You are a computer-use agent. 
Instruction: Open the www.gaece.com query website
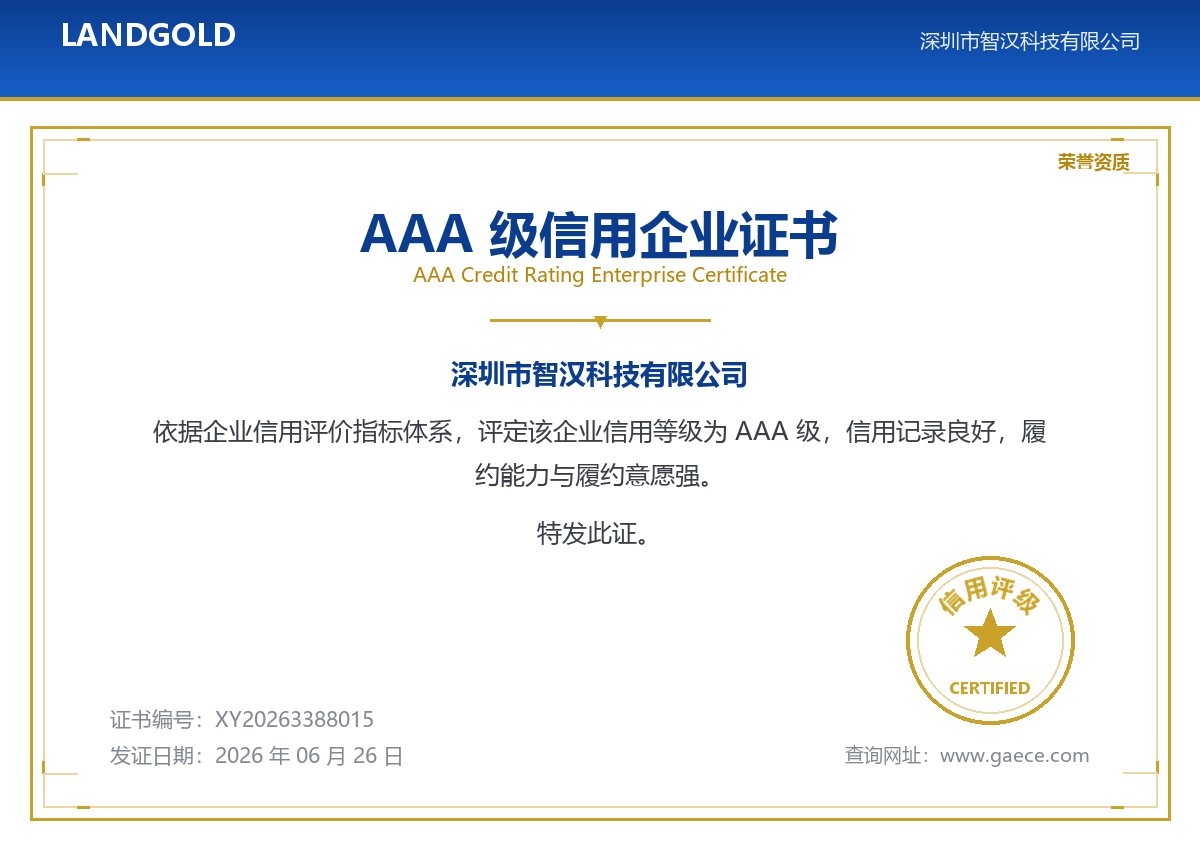click(x=1015, y=756)
